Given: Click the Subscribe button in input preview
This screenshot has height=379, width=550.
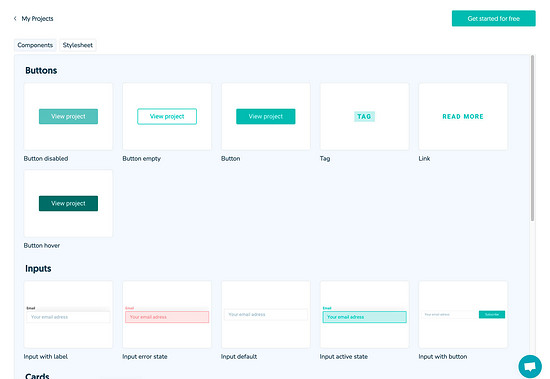Looking at the screenshot, I should coord(492,314).
